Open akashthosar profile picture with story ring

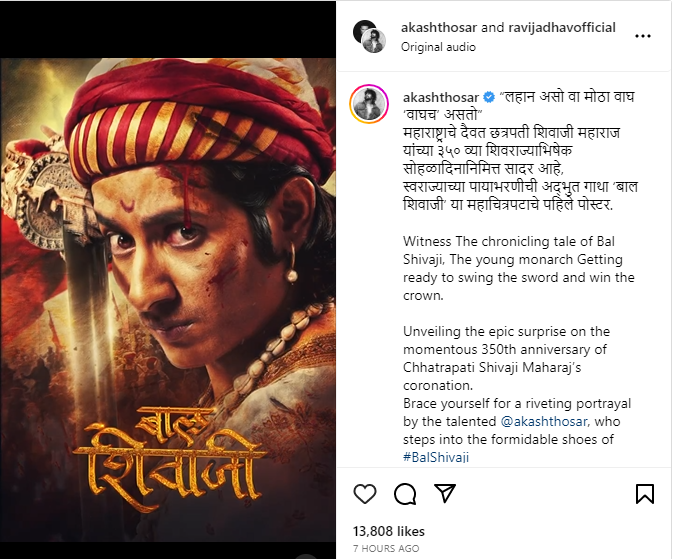coord(369,104)
